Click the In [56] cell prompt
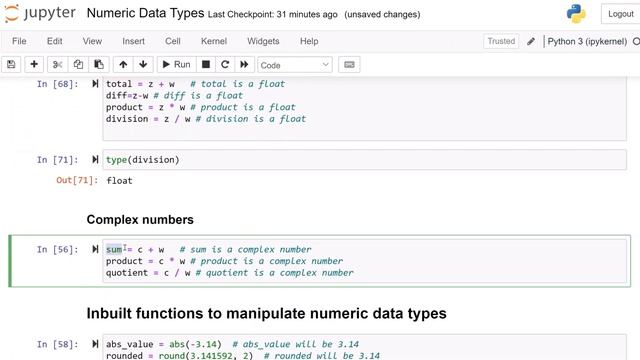The image size is (640, 360). pyautogui.click(x=58, y=249)
